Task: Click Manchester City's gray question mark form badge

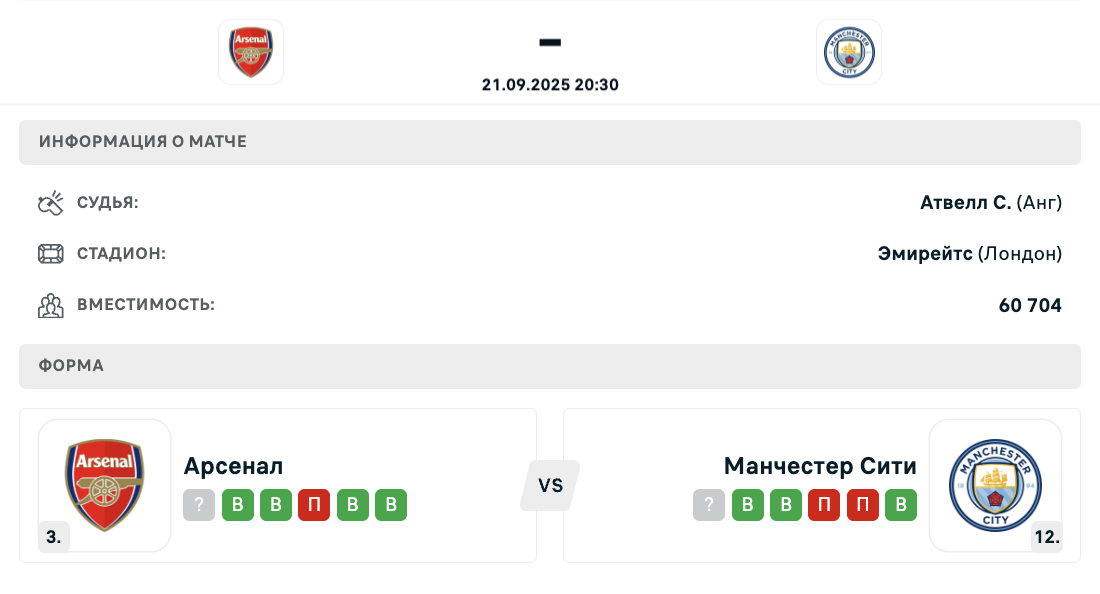Action: coord(709,504)
